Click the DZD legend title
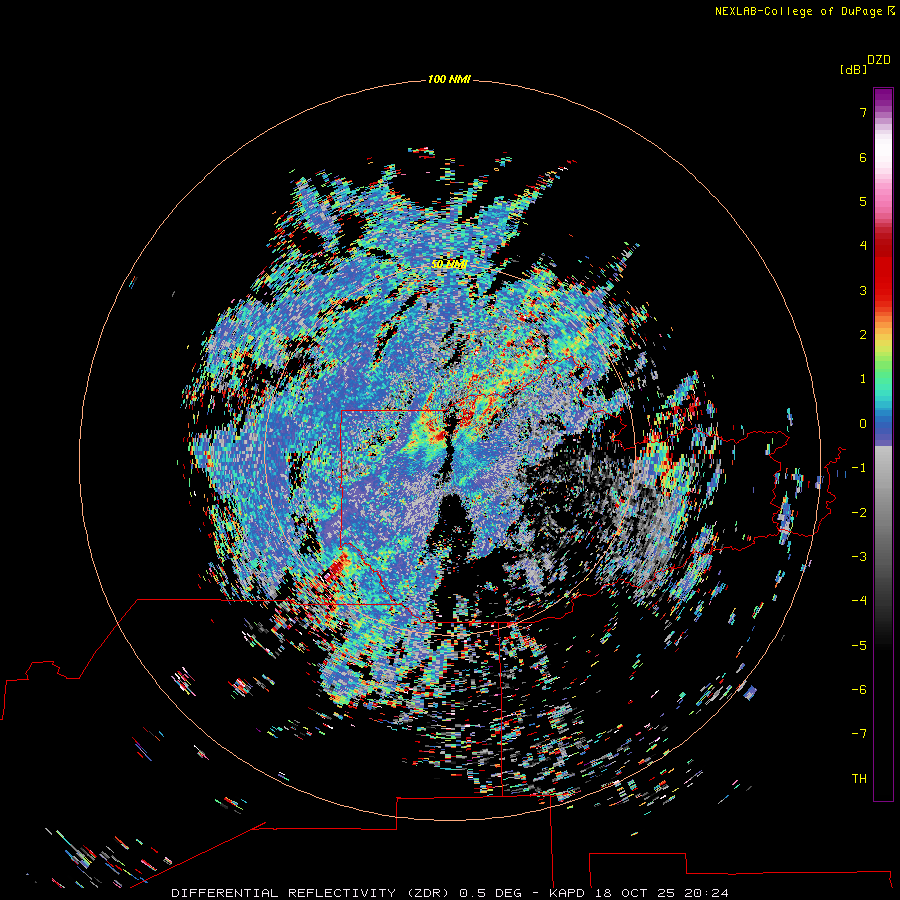 coord(879,60)
